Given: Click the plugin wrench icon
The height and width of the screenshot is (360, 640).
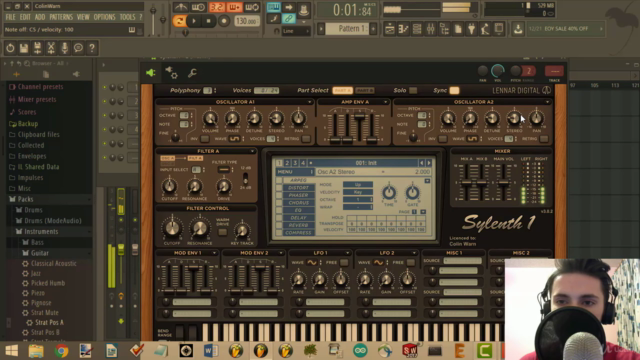Looking at the screenshot, I should [x=192, y=73].
